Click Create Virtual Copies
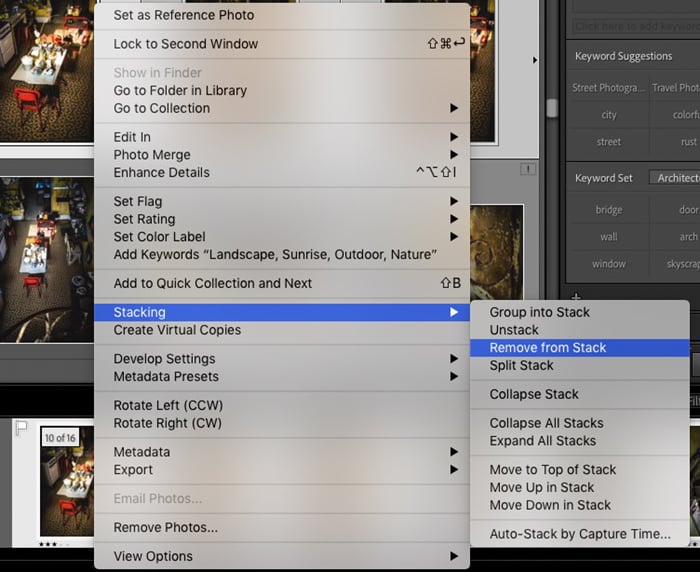The image size is (700, 572). point(282,330)
